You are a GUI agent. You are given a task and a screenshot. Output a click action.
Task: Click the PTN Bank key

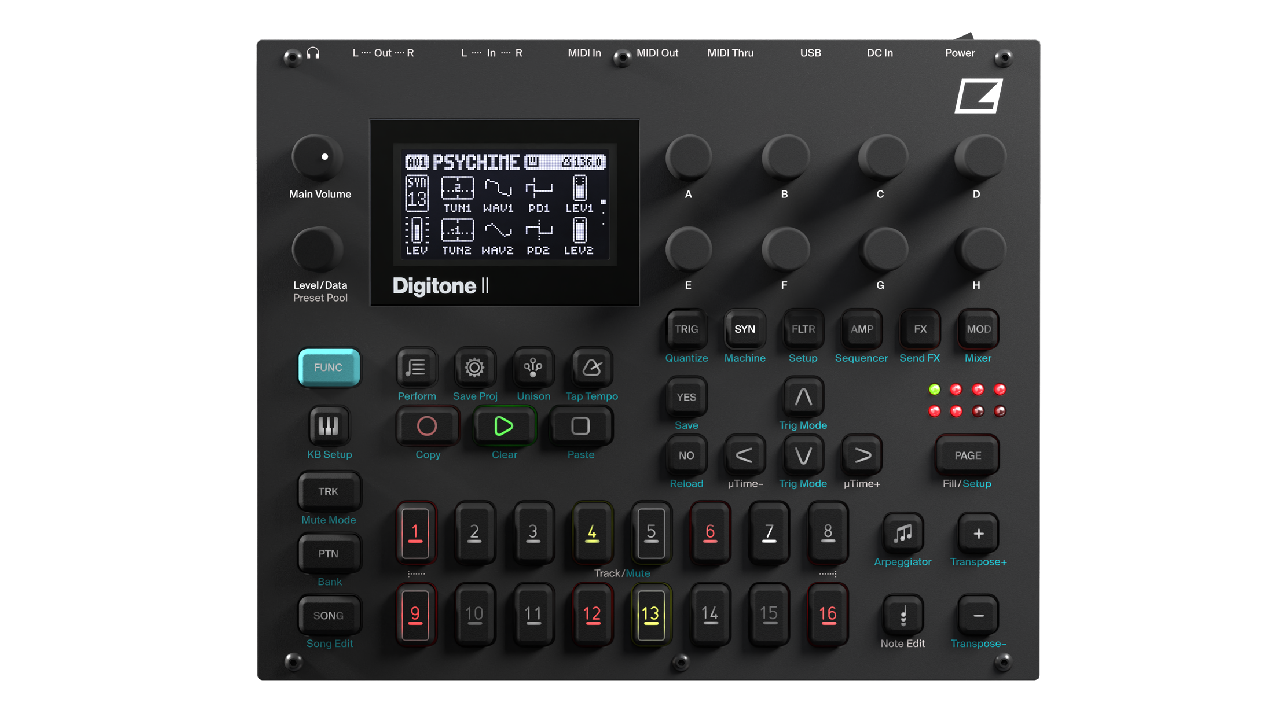(x=328, y=553)
